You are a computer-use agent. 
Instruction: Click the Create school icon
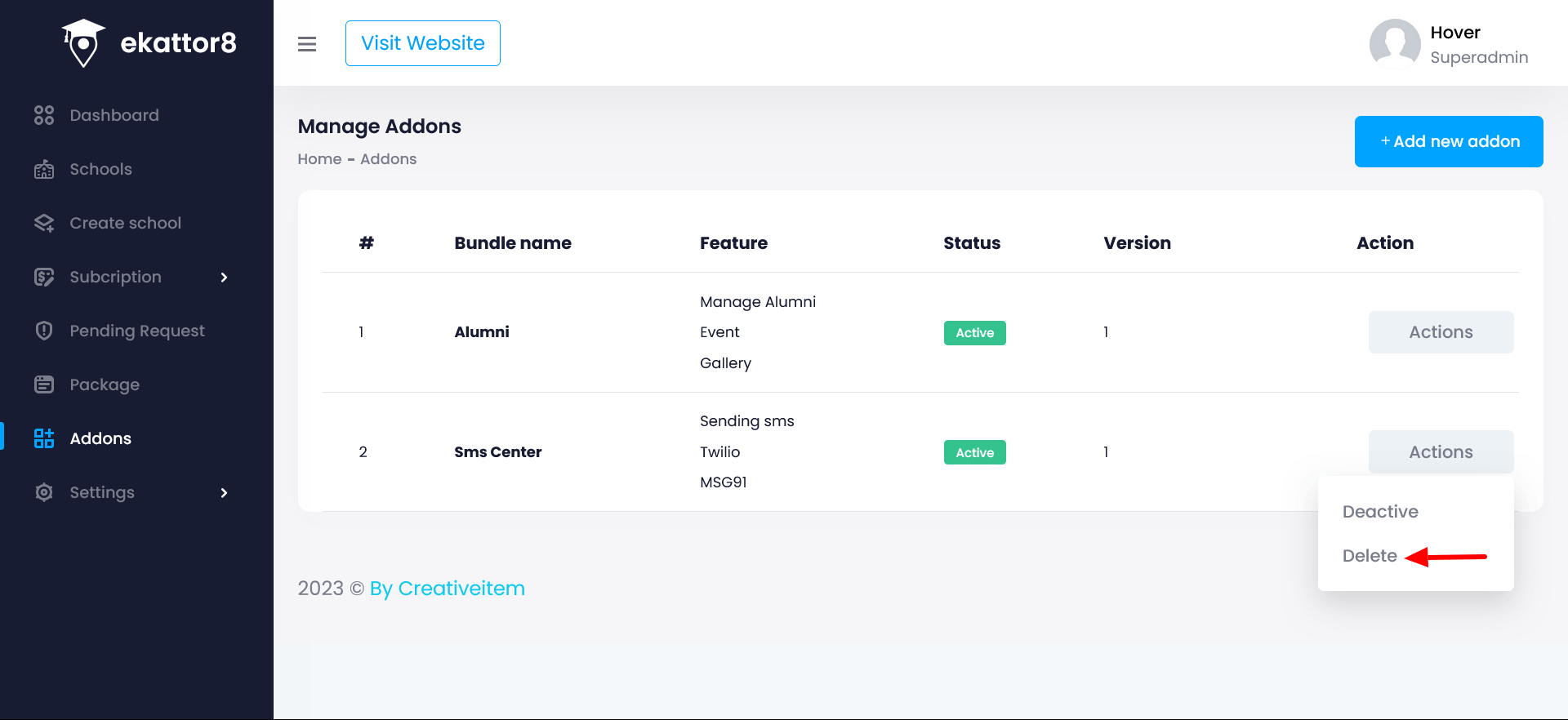[44, 224]
